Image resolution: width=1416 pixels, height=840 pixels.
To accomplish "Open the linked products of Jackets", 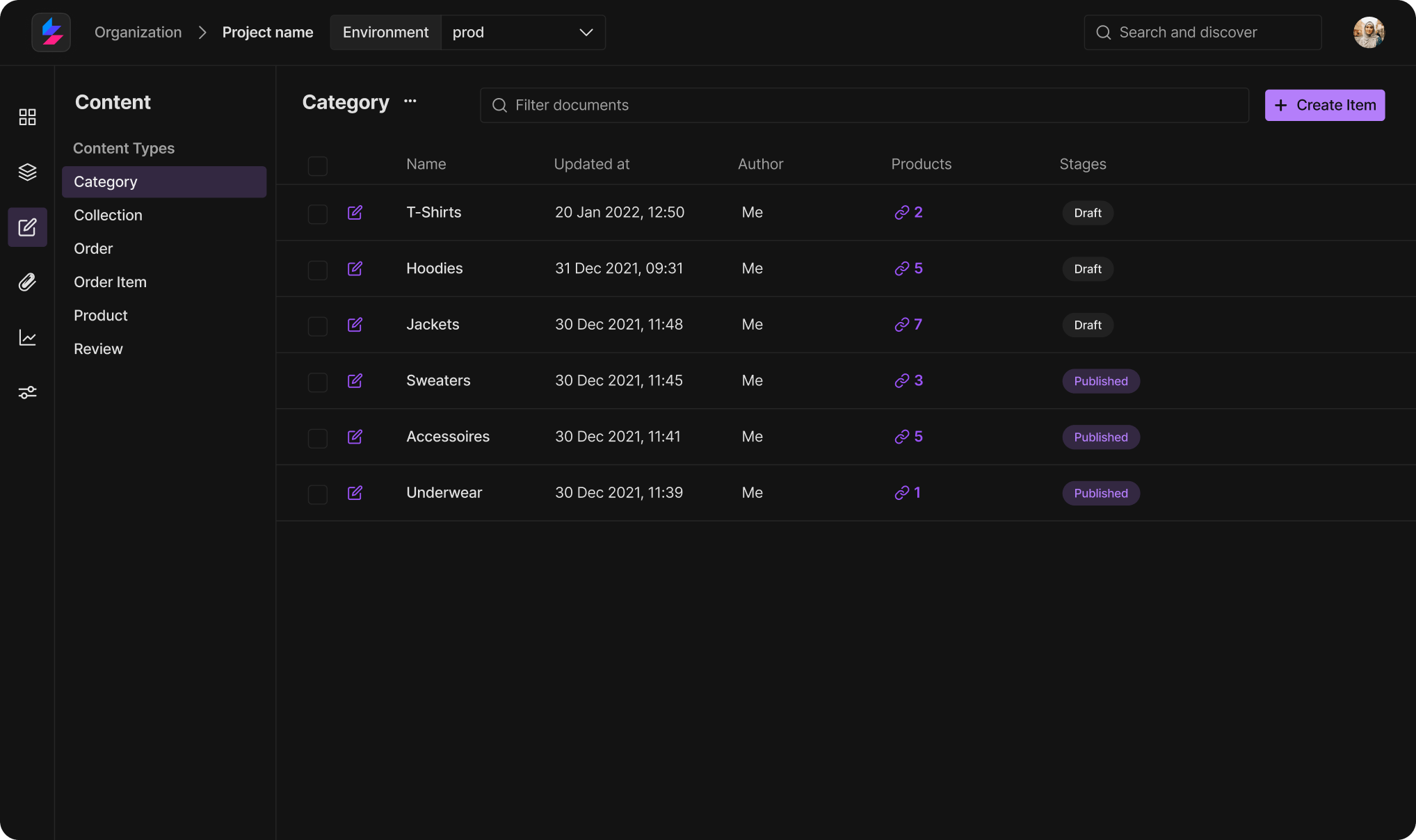I will (908, 325).
